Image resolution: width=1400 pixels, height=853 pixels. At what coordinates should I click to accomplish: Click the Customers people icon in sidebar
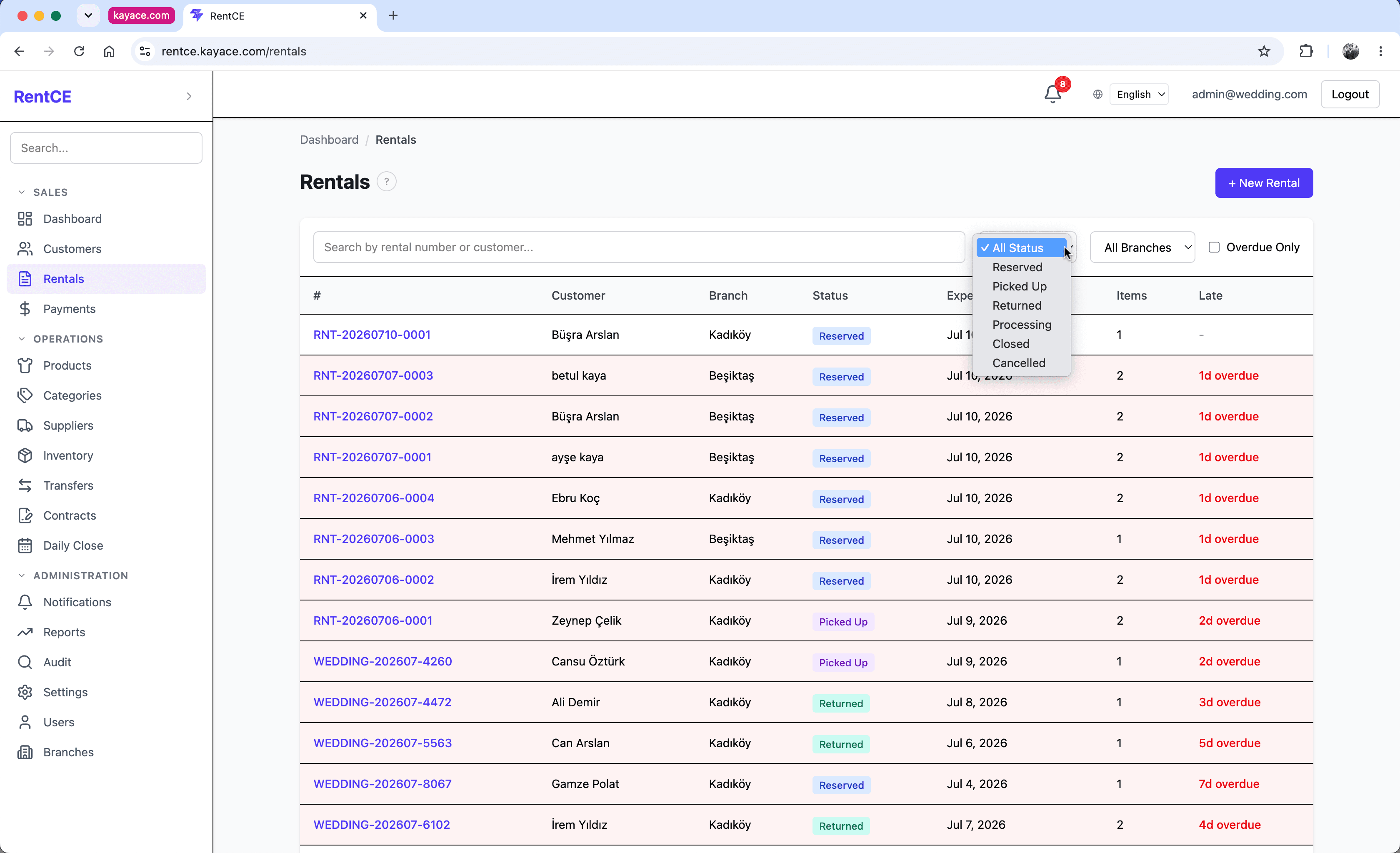[x=25, y=249]
